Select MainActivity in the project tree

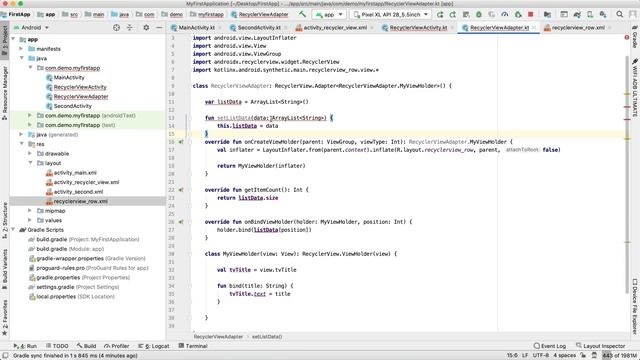[x=69, y=77]
